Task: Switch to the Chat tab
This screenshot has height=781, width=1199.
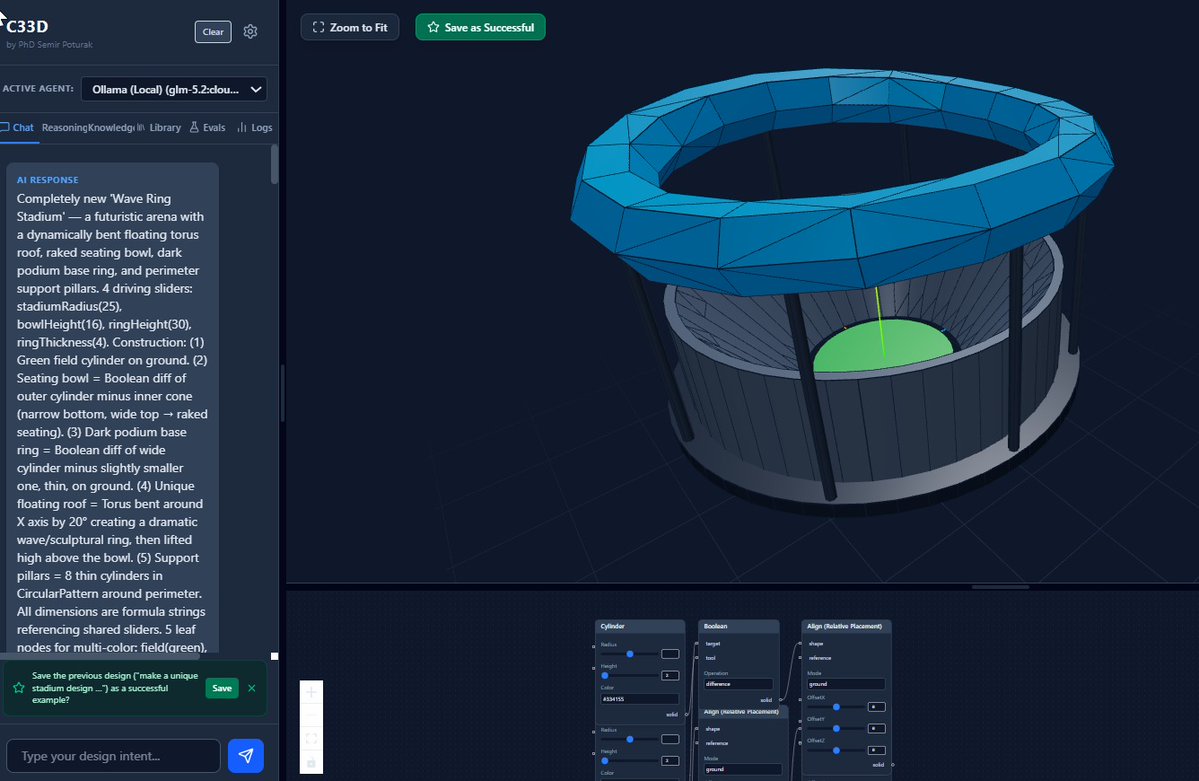Action: [17, 128]
